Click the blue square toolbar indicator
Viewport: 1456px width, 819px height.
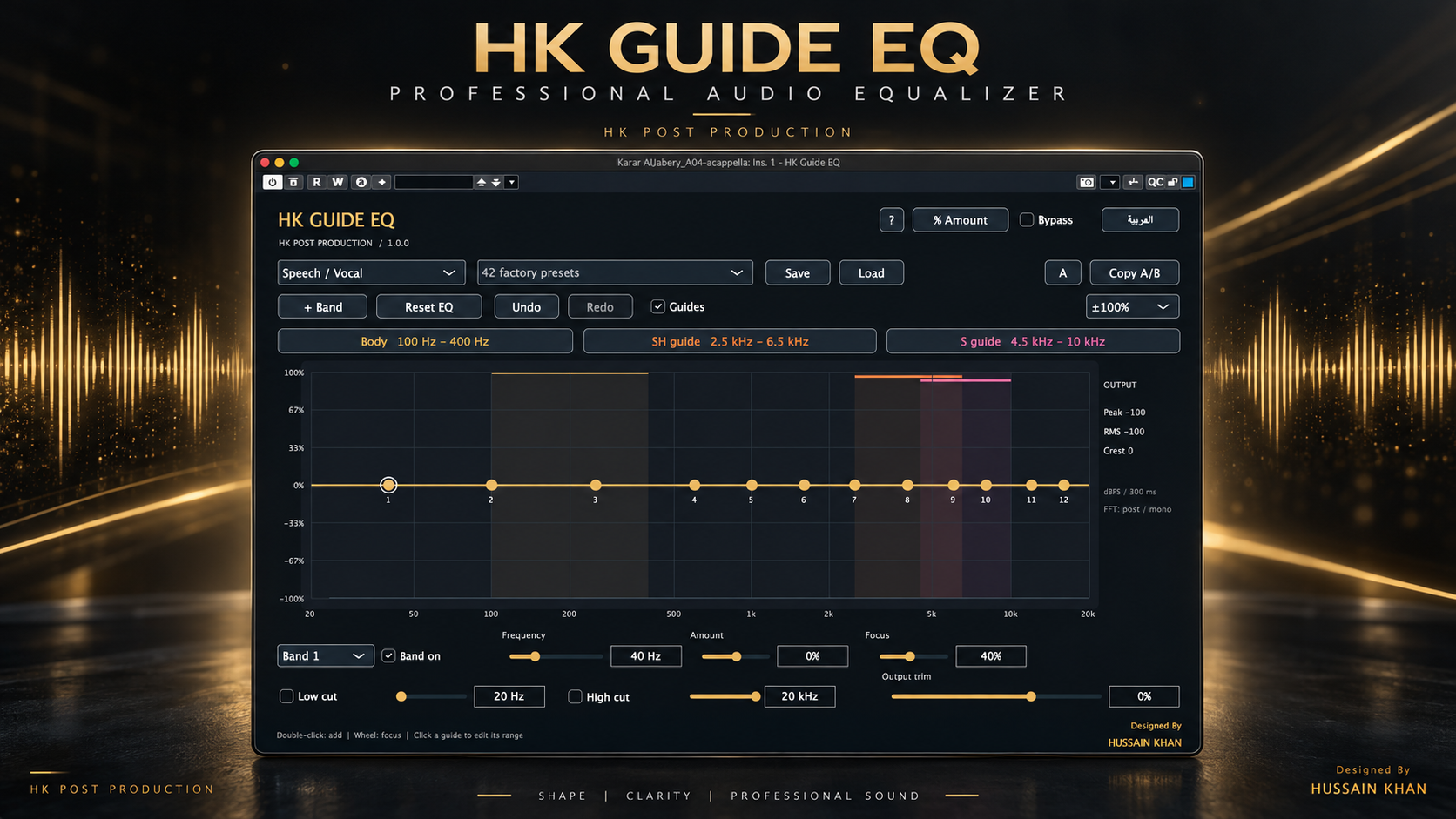[1188, 182]
